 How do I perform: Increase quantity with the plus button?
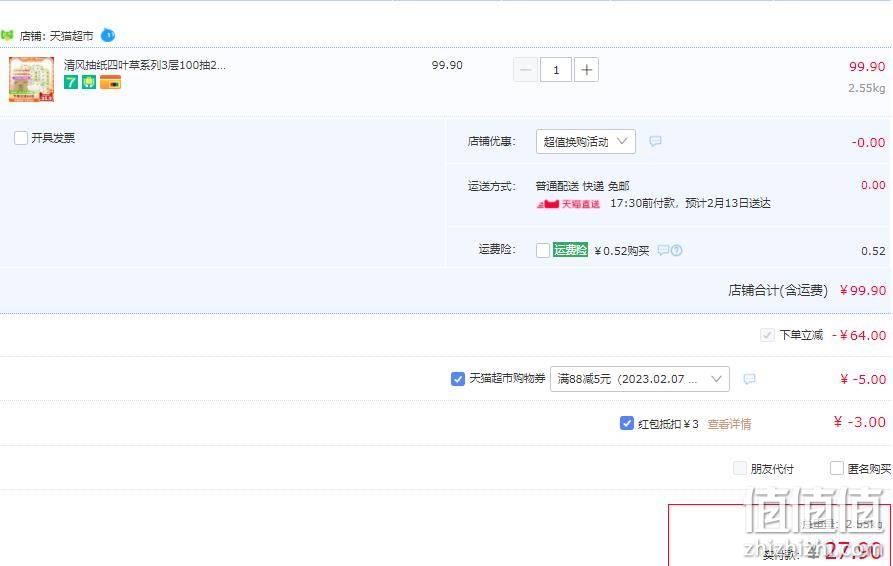point(587,70)
